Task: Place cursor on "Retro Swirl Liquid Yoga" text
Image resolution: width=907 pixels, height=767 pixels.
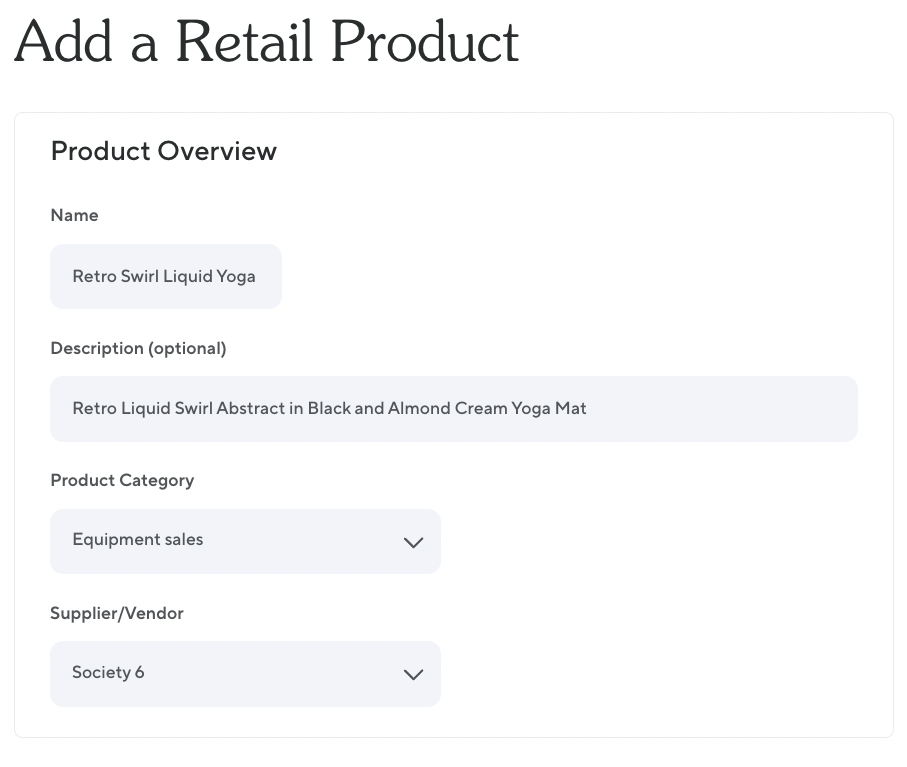Action: 164,276
